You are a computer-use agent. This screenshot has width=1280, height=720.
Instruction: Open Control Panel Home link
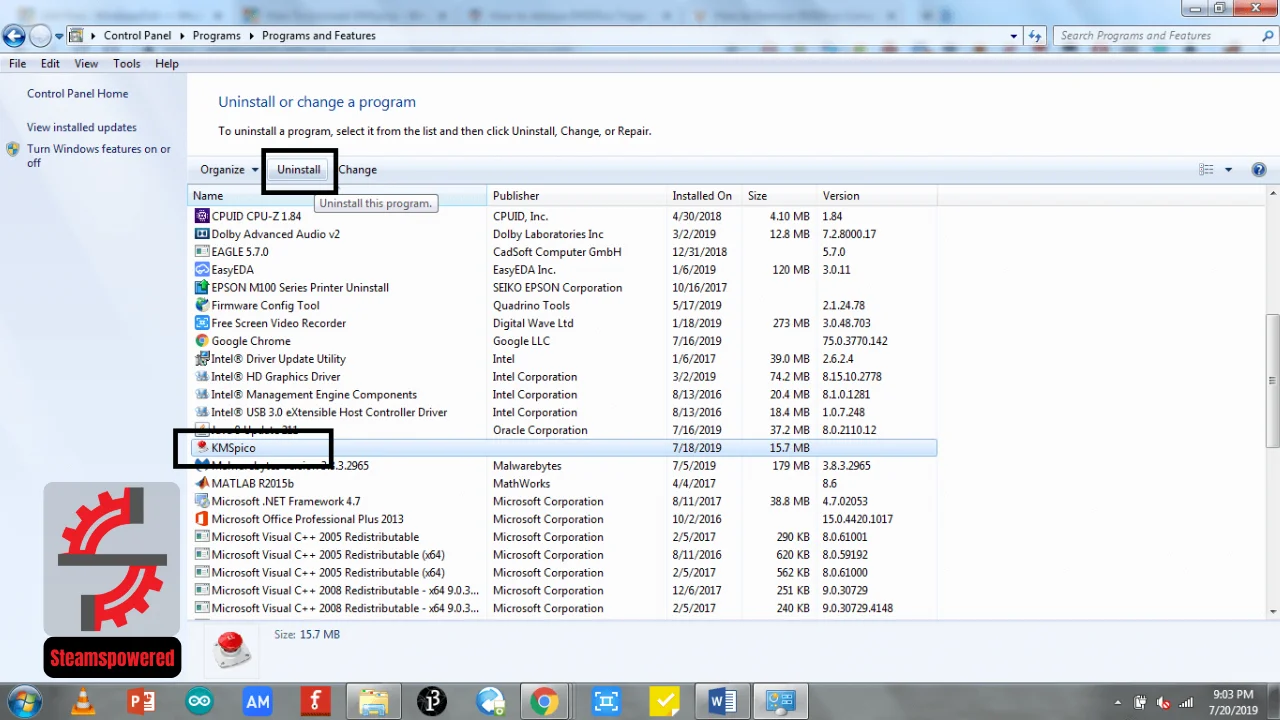(78, 94)
